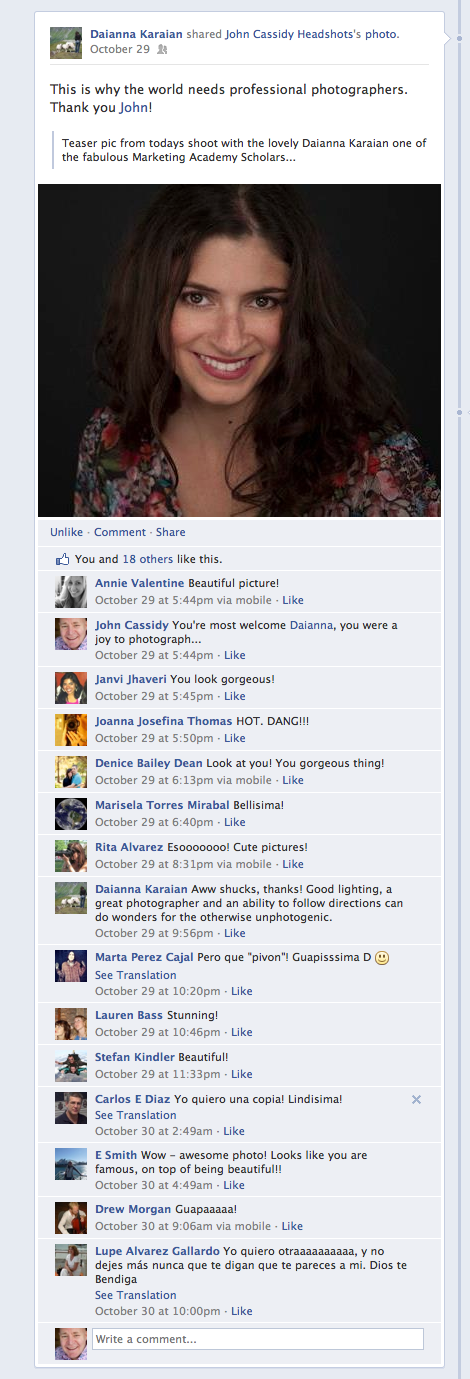Click the Write a comment field
470x1379 pixels.
[x=258, y=1339]
